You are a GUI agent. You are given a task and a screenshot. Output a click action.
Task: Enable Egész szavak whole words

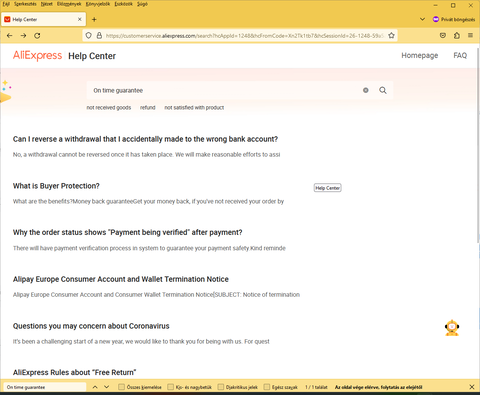coord(267,387)
